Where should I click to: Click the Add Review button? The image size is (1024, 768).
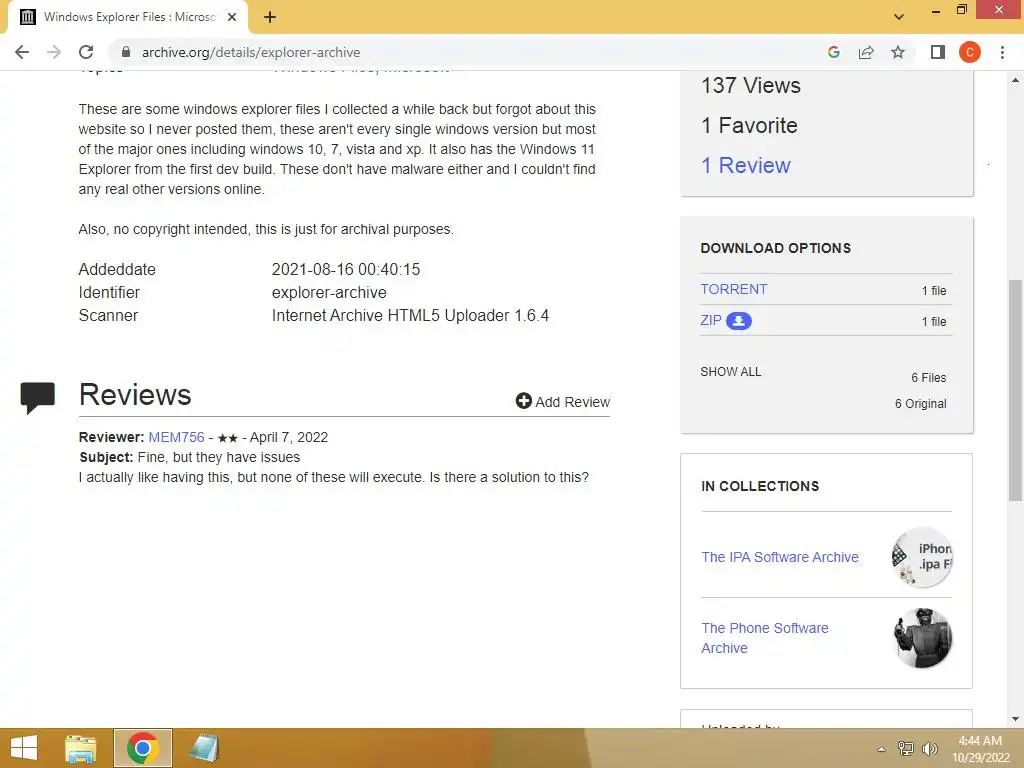click(x=563, y=402)
